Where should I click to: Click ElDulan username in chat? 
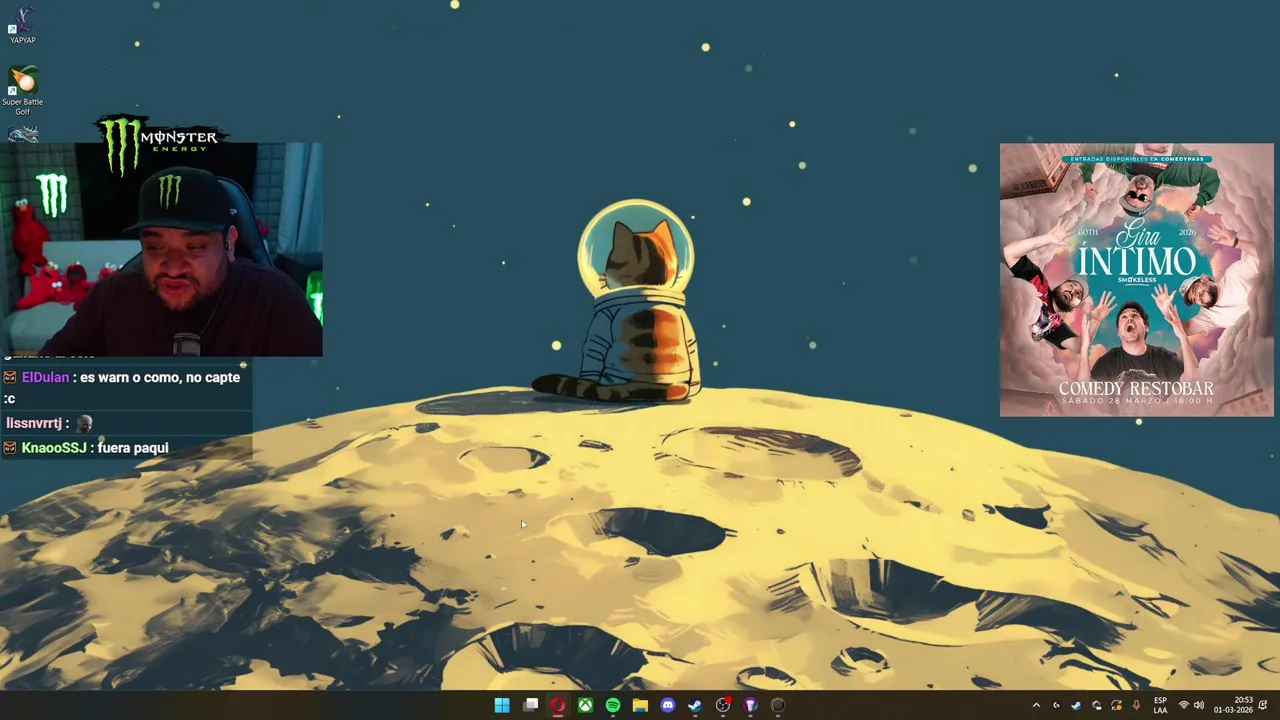(x=45, y=377)
